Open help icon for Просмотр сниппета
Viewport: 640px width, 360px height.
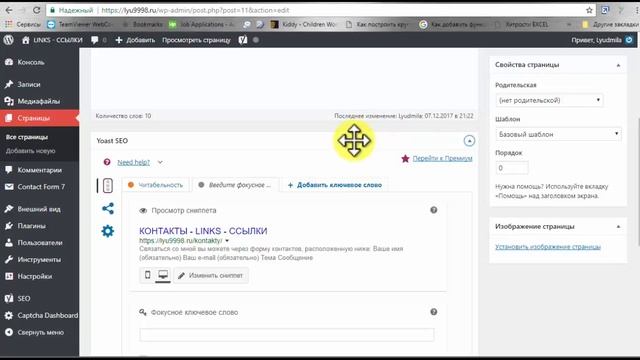pyautogui.click(x=433, y=210)
